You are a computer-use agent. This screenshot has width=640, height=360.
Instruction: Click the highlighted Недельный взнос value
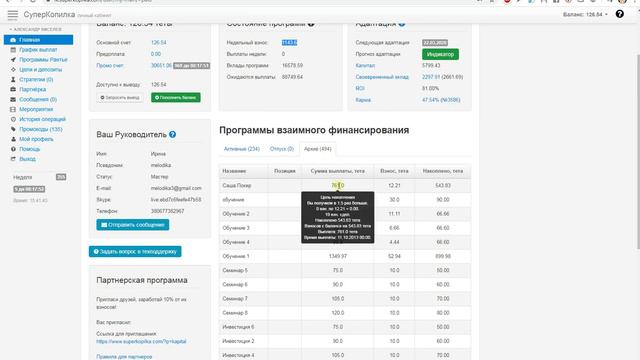tap(289, 43)
